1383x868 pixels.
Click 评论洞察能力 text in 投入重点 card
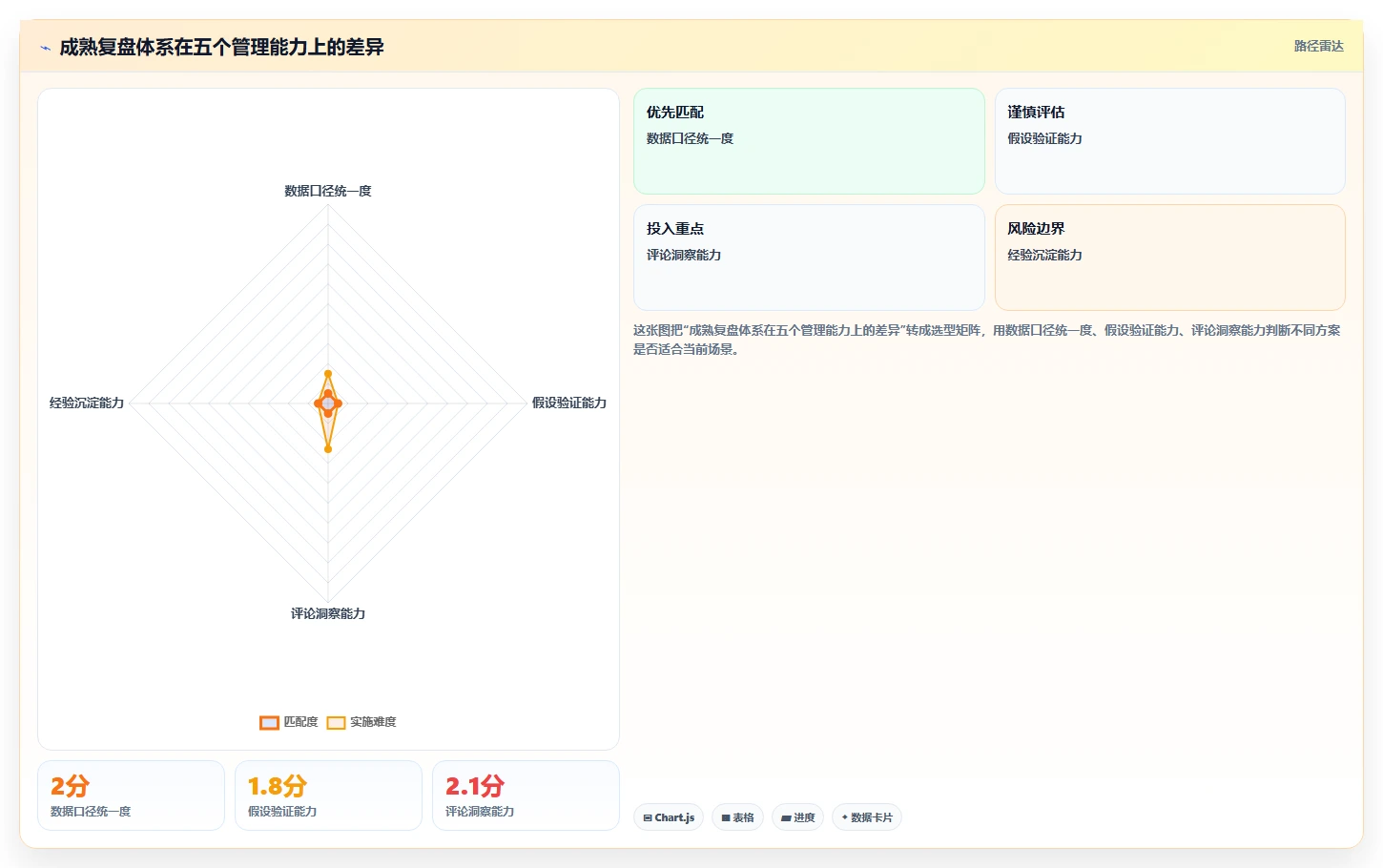[x=684, y=255]
